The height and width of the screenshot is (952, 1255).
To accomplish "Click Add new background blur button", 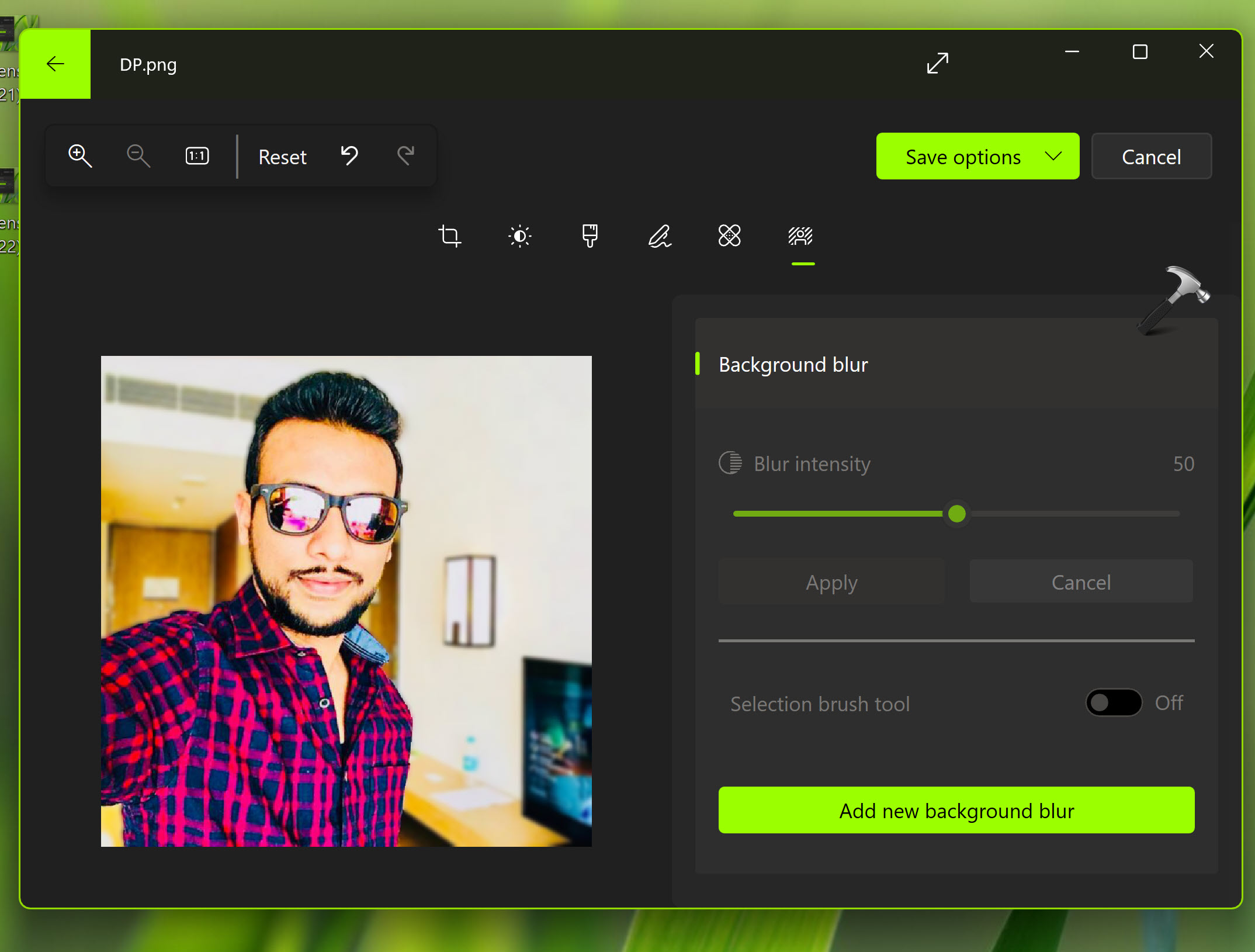I will click(956, 811).
